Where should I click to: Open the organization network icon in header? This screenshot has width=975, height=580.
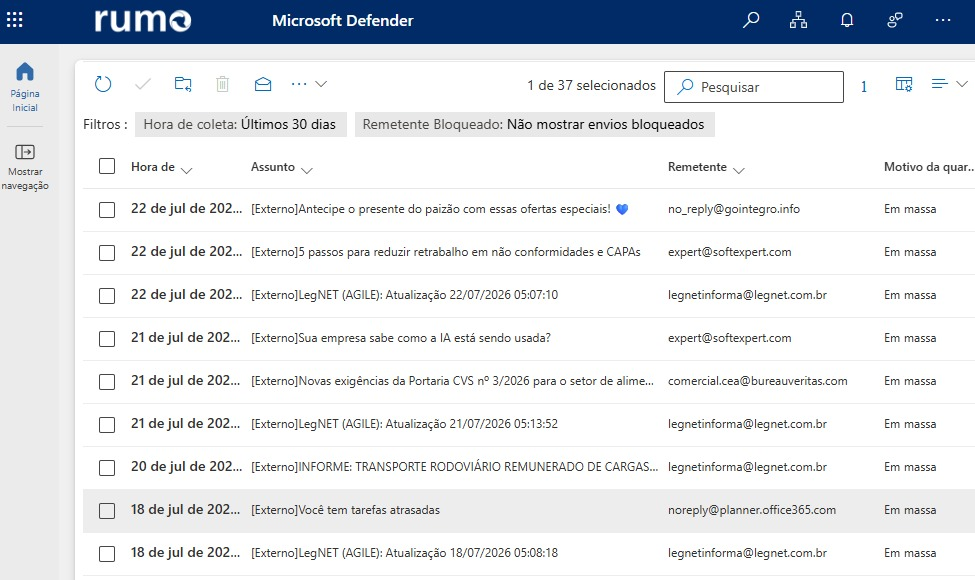(798, 21)
